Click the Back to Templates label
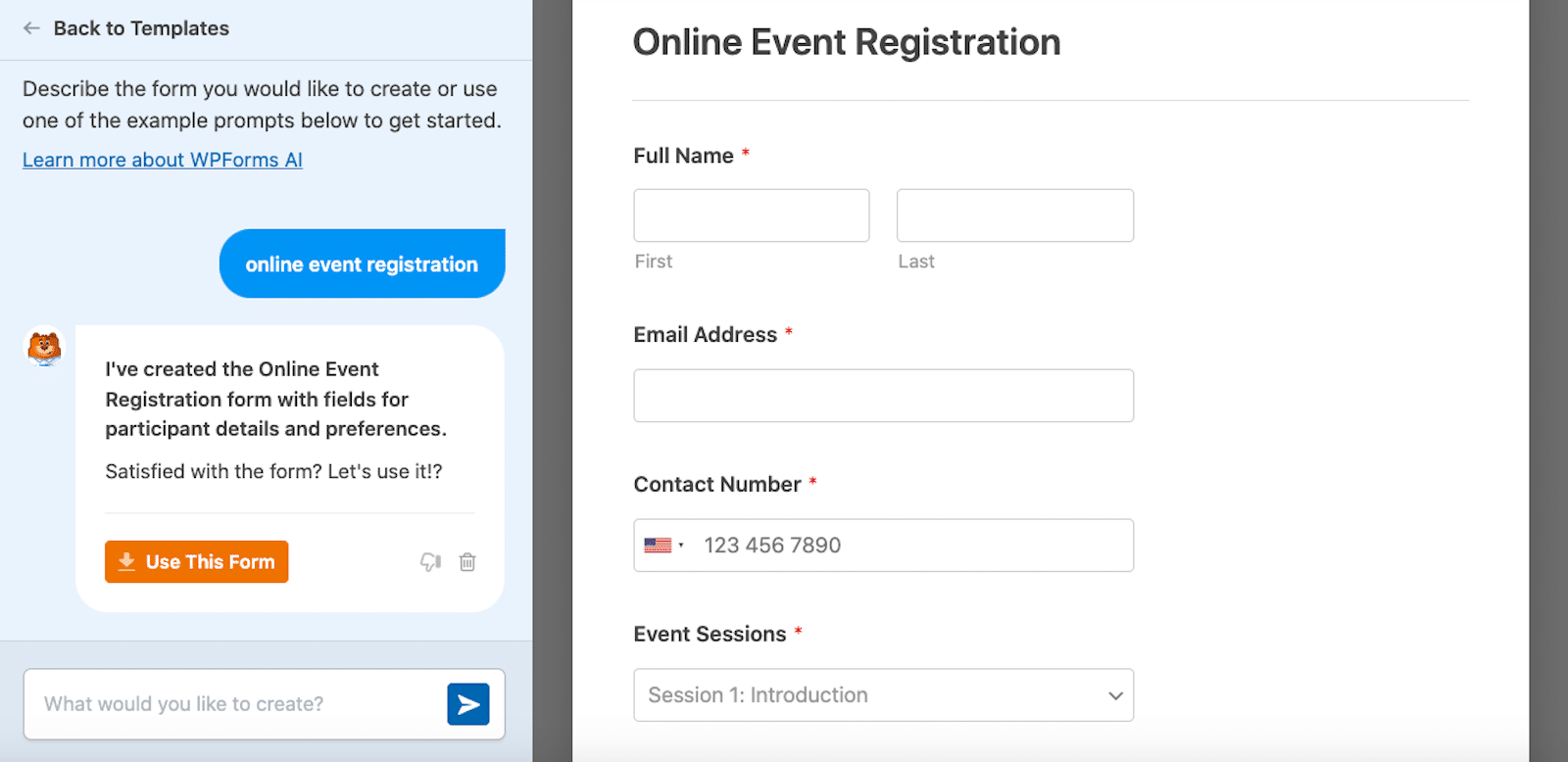 coord(142,28)
